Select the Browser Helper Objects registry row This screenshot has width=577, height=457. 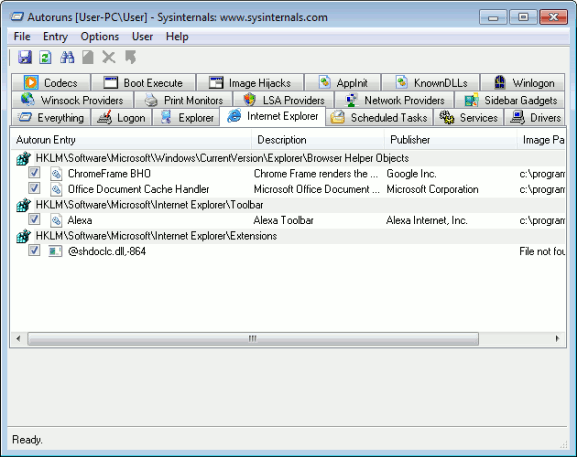click(x=288, y=158)
